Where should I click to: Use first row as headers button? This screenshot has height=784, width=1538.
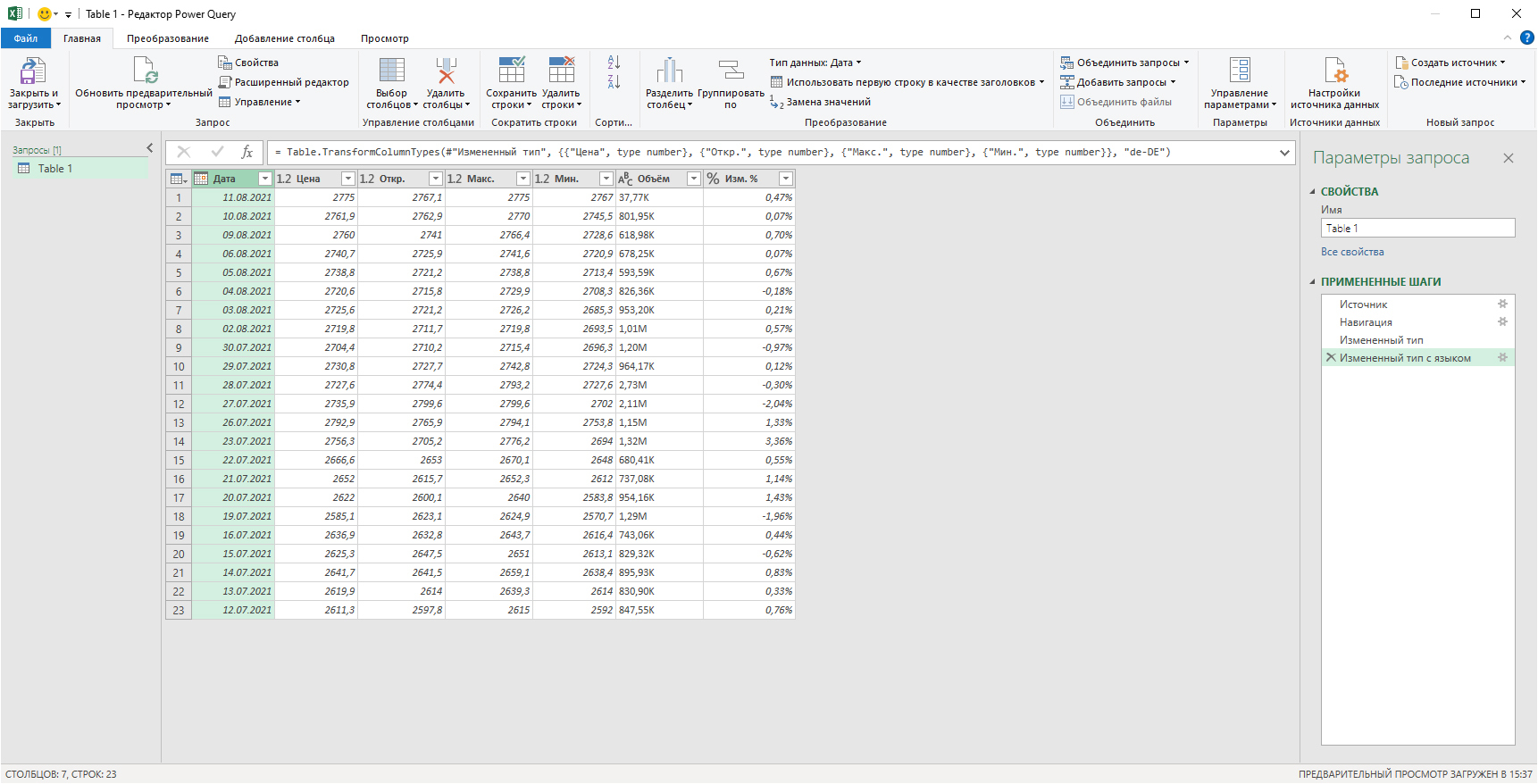tap(907, 82)
